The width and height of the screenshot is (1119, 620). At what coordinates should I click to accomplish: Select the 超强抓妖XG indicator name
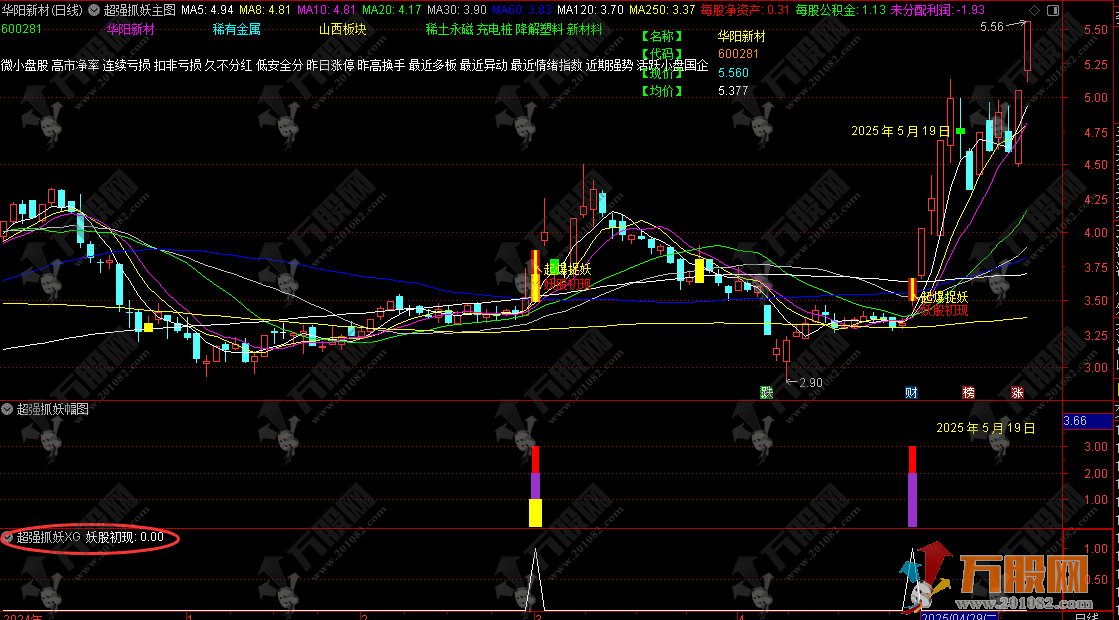[49, 537]
